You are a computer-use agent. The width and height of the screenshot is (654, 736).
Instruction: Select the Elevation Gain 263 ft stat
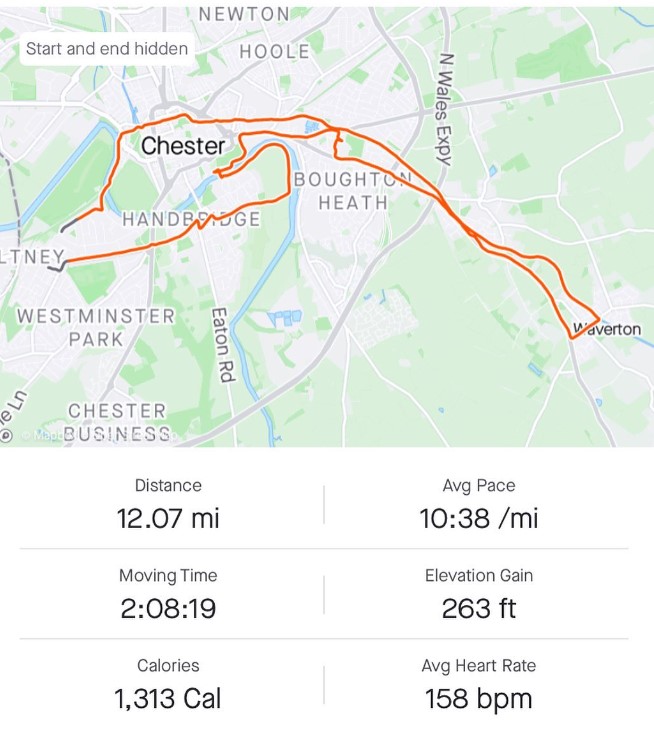pos(479,595)
